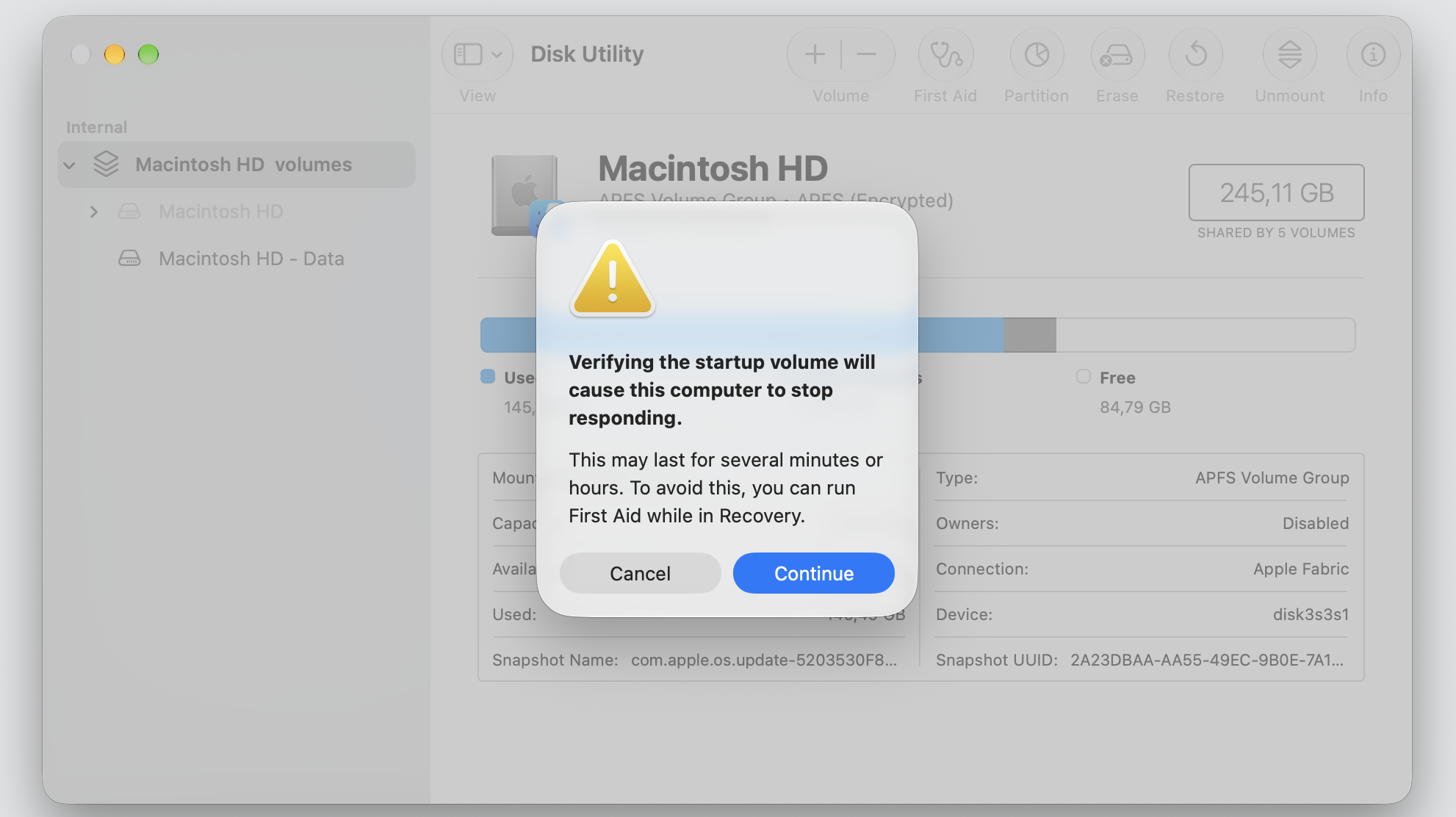Open the Info toolbar button
Screen dimensions: 1456x817
tap(1373, 54)
